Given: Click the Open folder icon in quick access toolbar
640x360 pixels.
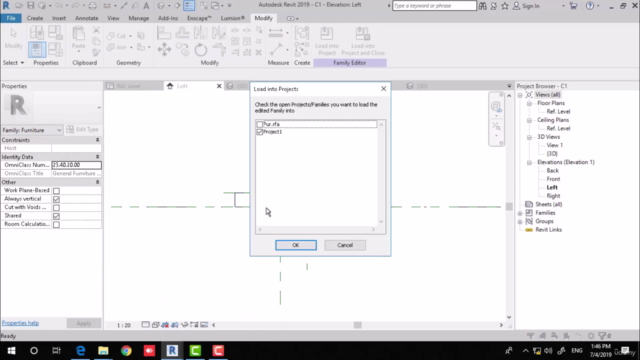Looking at the screenshot, I should 19,6.
